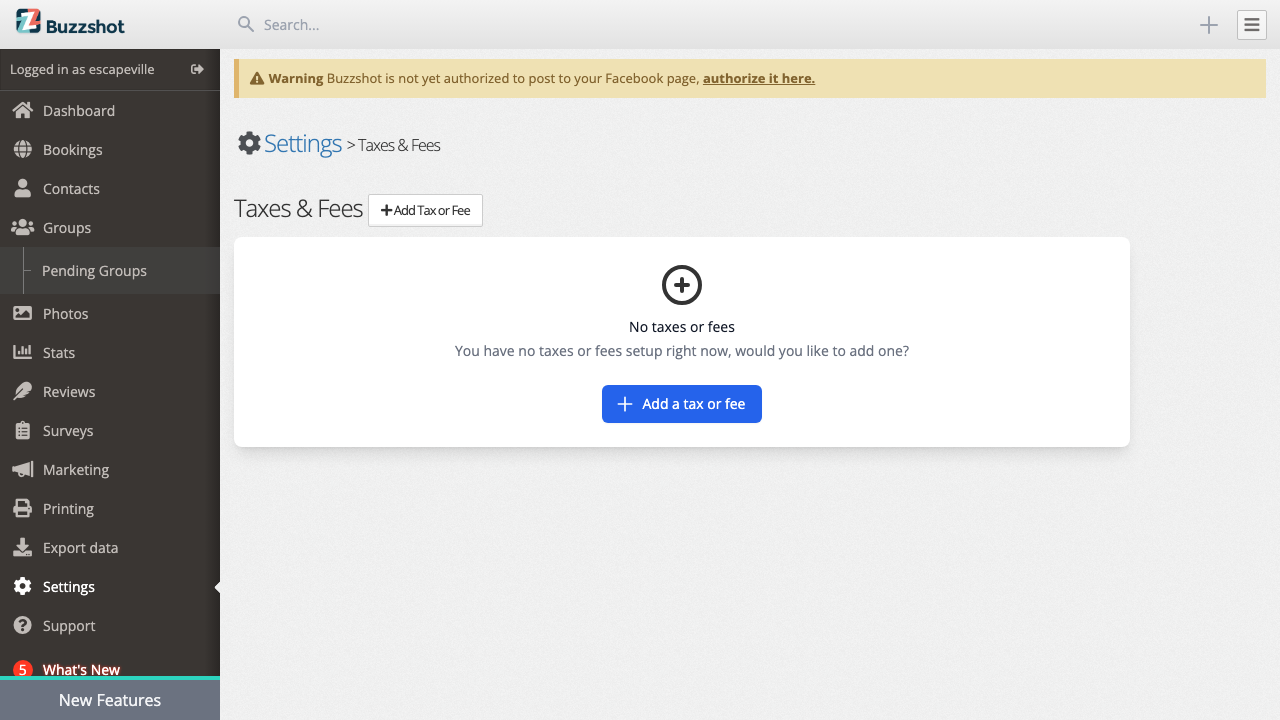Open the Marketing megaphone icon
The image size is (1280, 720).
coord(23,469)
